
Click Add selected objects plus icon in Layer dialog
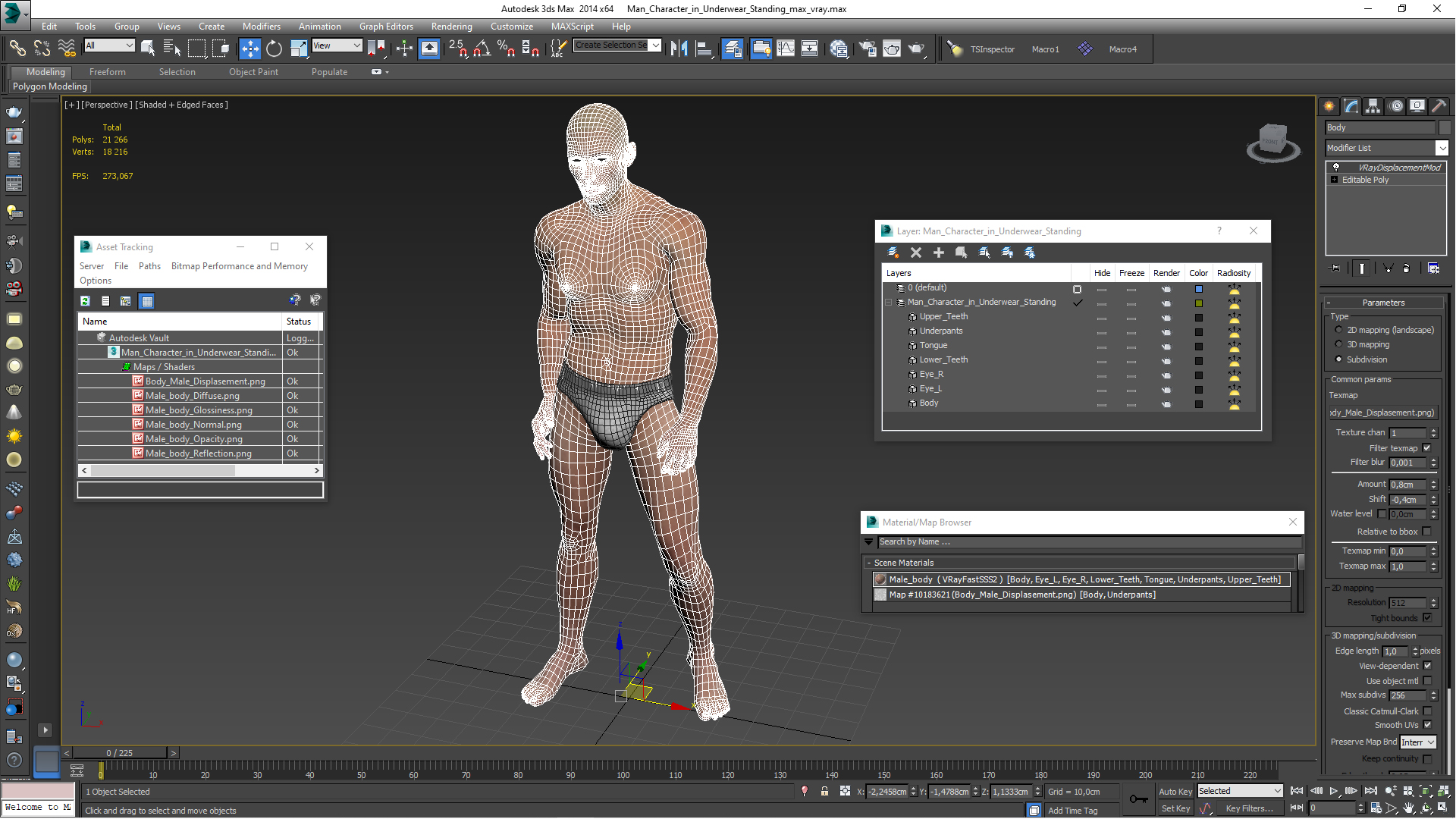939,253
